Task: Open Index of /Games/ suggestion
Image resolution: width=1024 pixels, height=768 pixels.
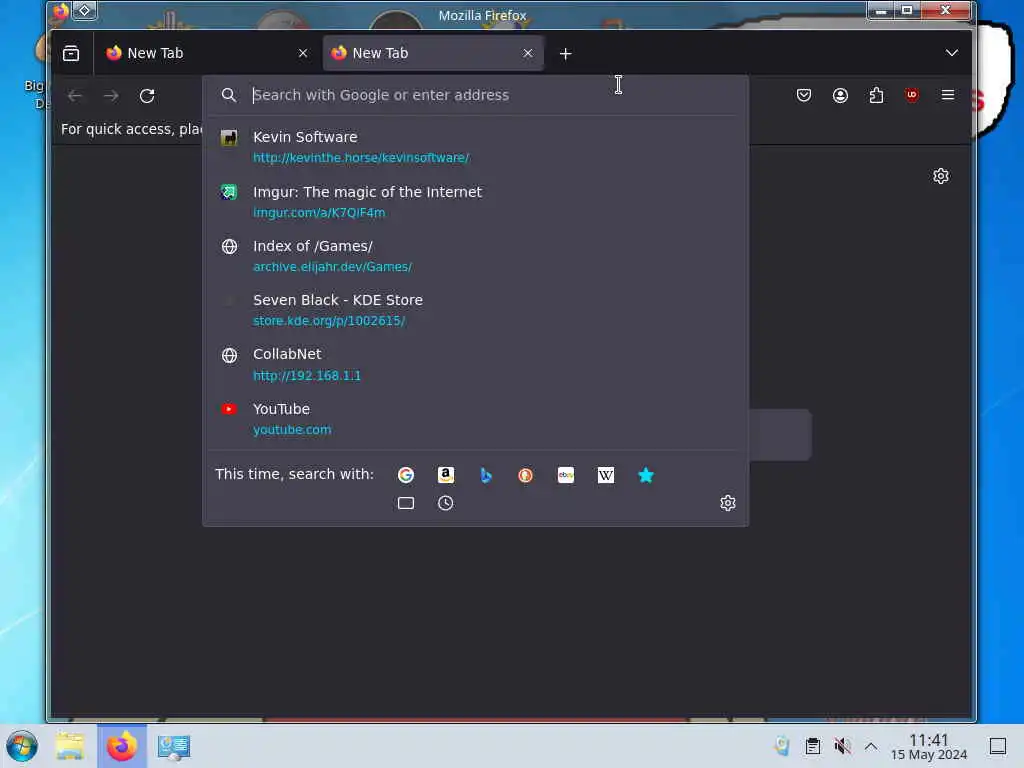Action: 475,256
